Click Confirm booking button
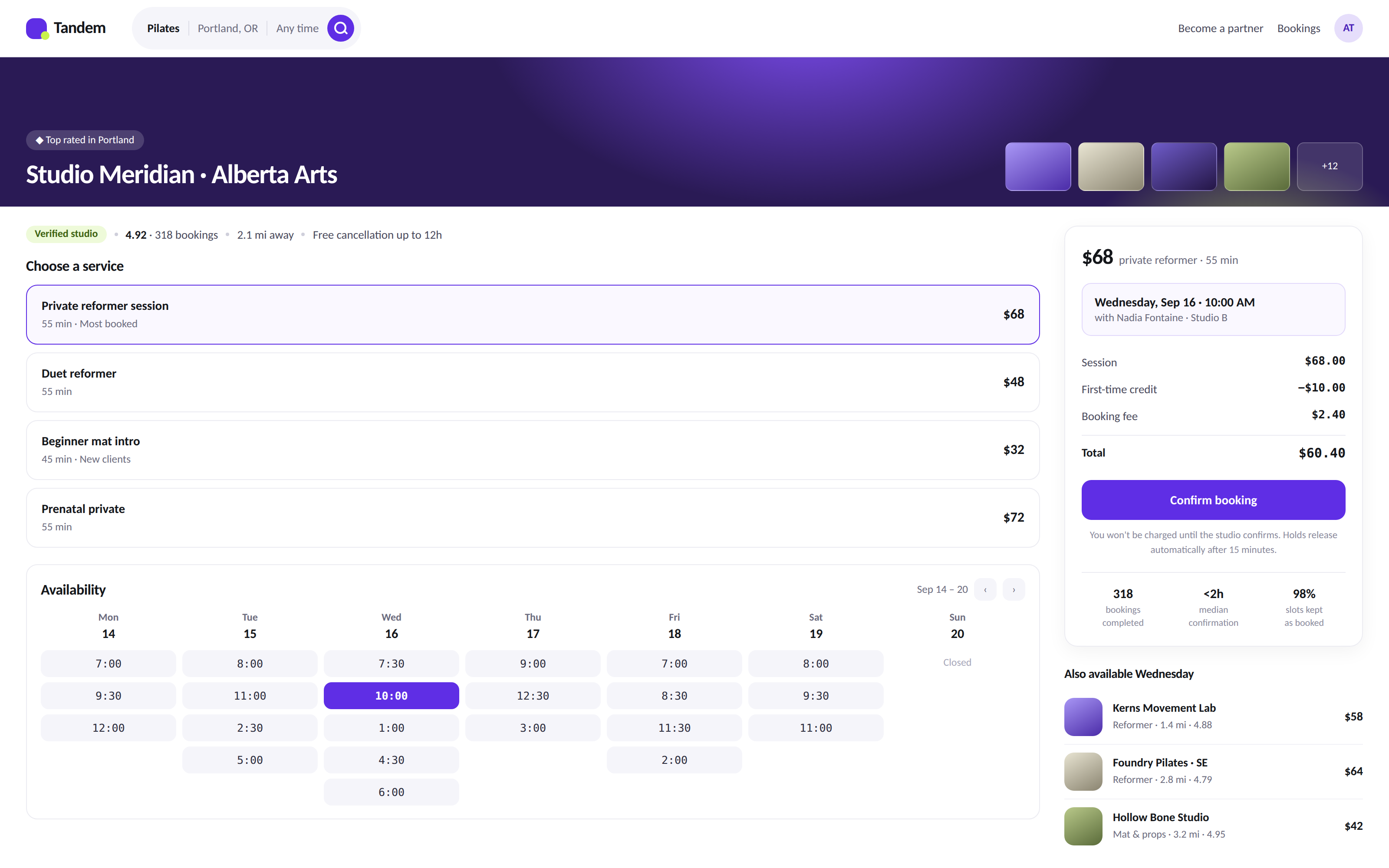1389x868 pixels. pyautogui.click(x=1213, y=500)
